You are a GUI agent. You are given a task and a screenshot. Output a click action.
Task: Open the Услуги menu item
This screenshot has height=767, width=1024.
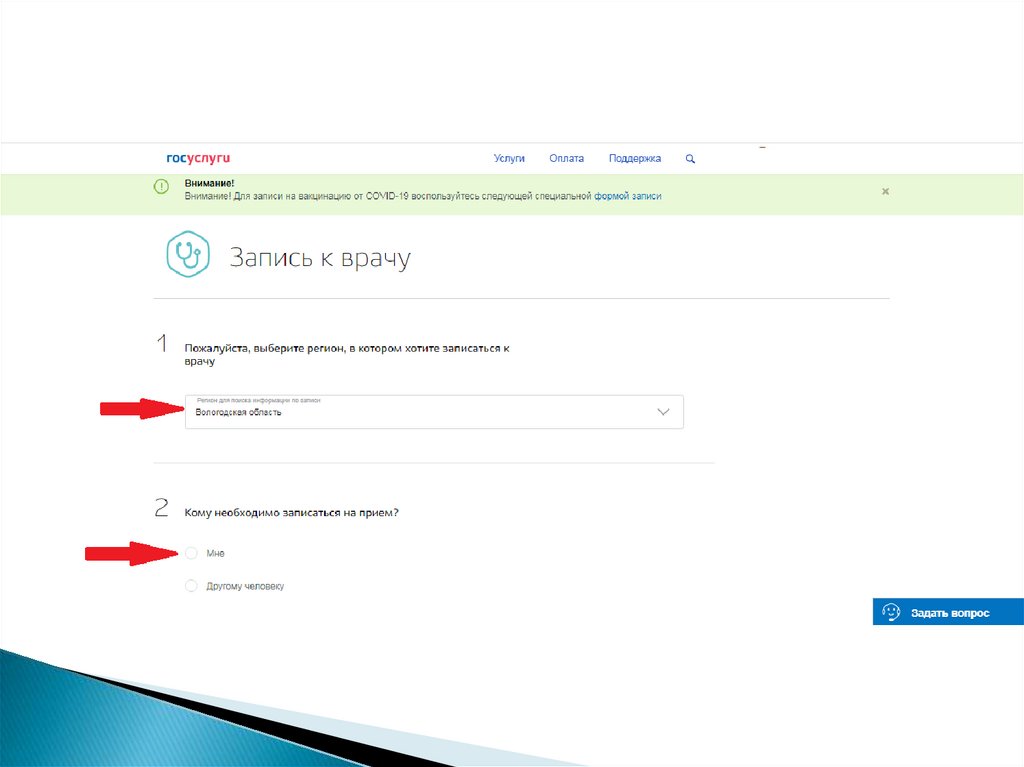[x=509, y=158]
